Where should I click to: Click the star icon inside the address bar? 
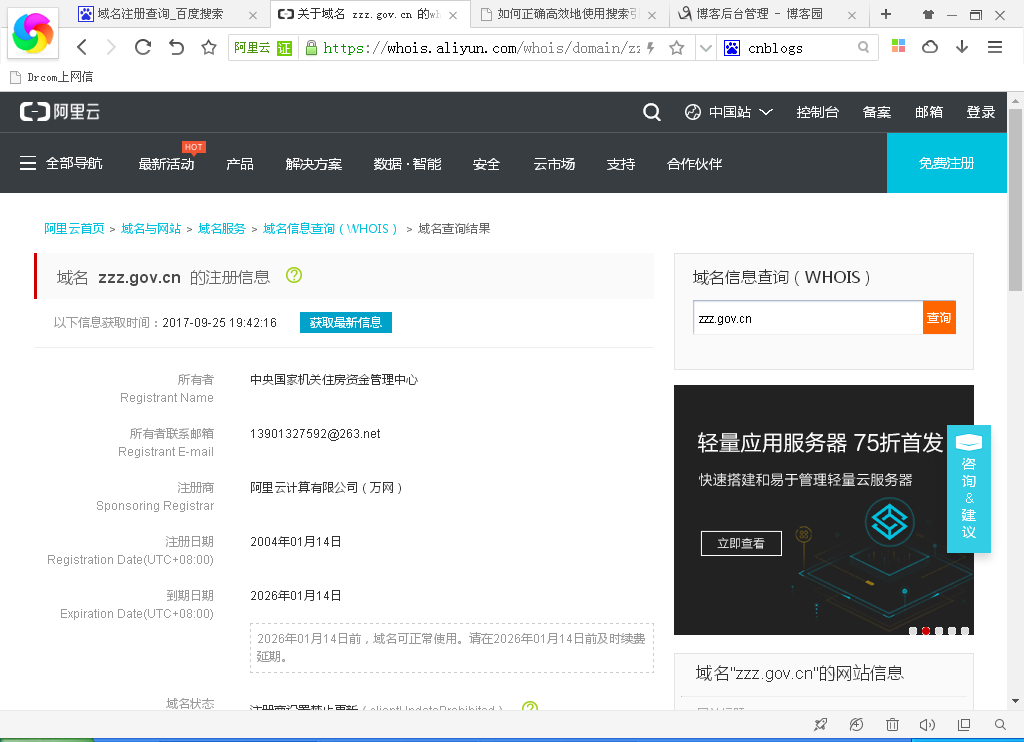[x=677, y=48]
